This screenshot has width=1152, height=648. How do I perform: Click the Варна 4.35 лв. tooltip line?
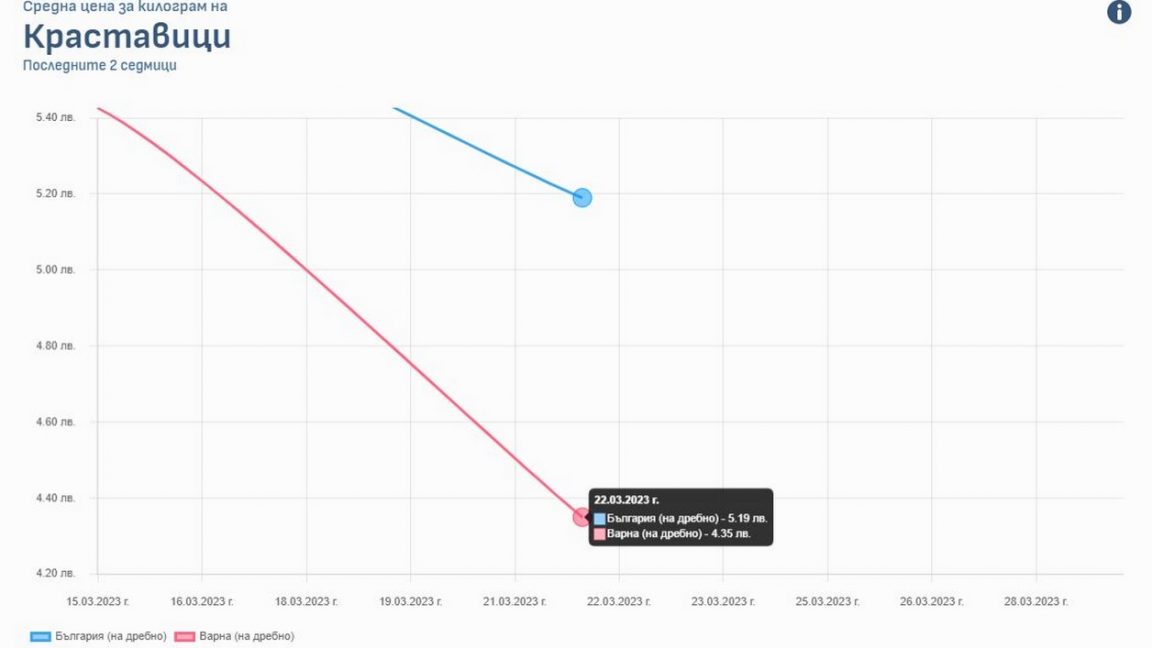point(678,535)
